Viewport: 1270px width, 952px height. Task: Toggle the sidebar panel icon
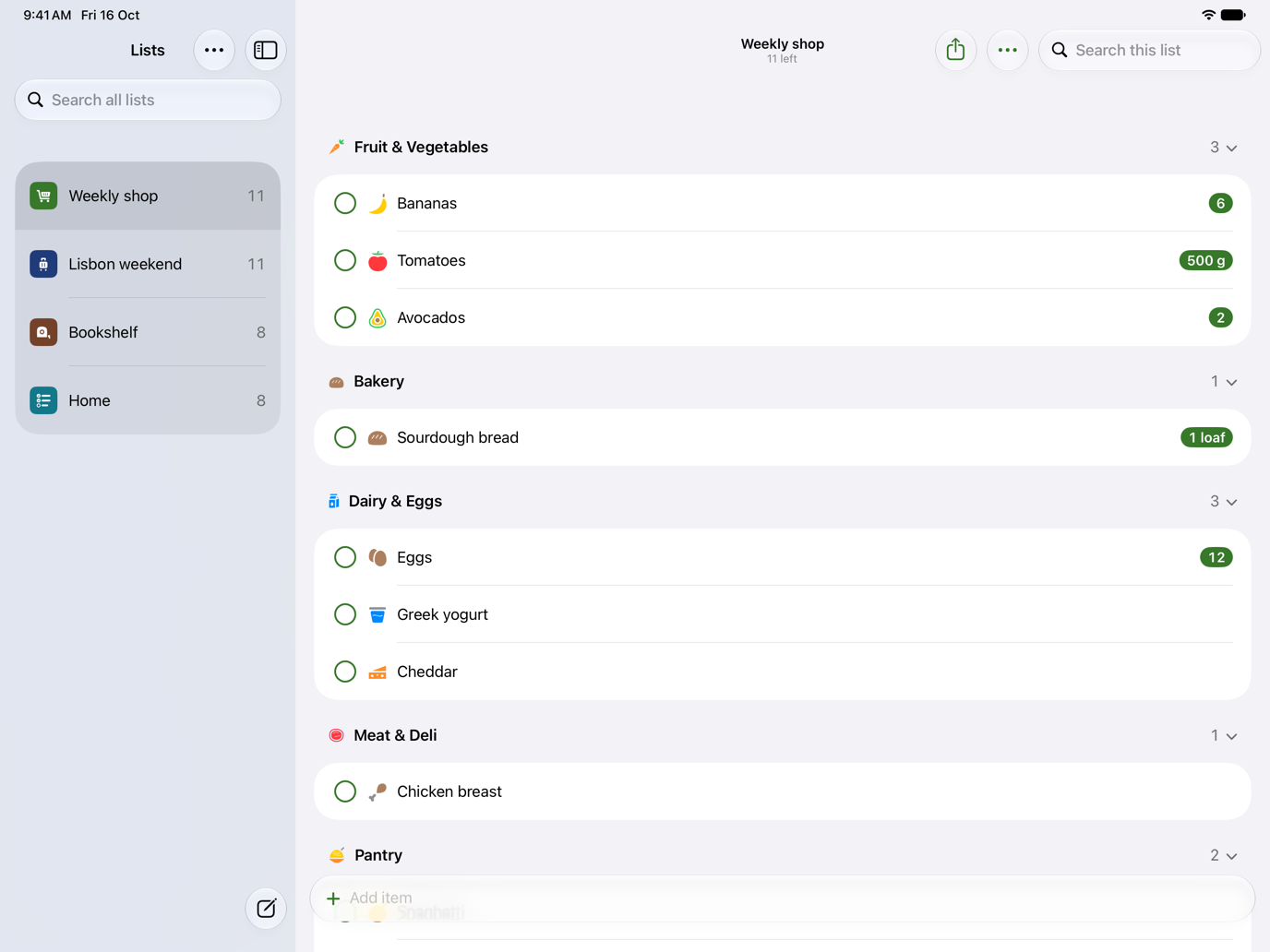coord(266,50)
